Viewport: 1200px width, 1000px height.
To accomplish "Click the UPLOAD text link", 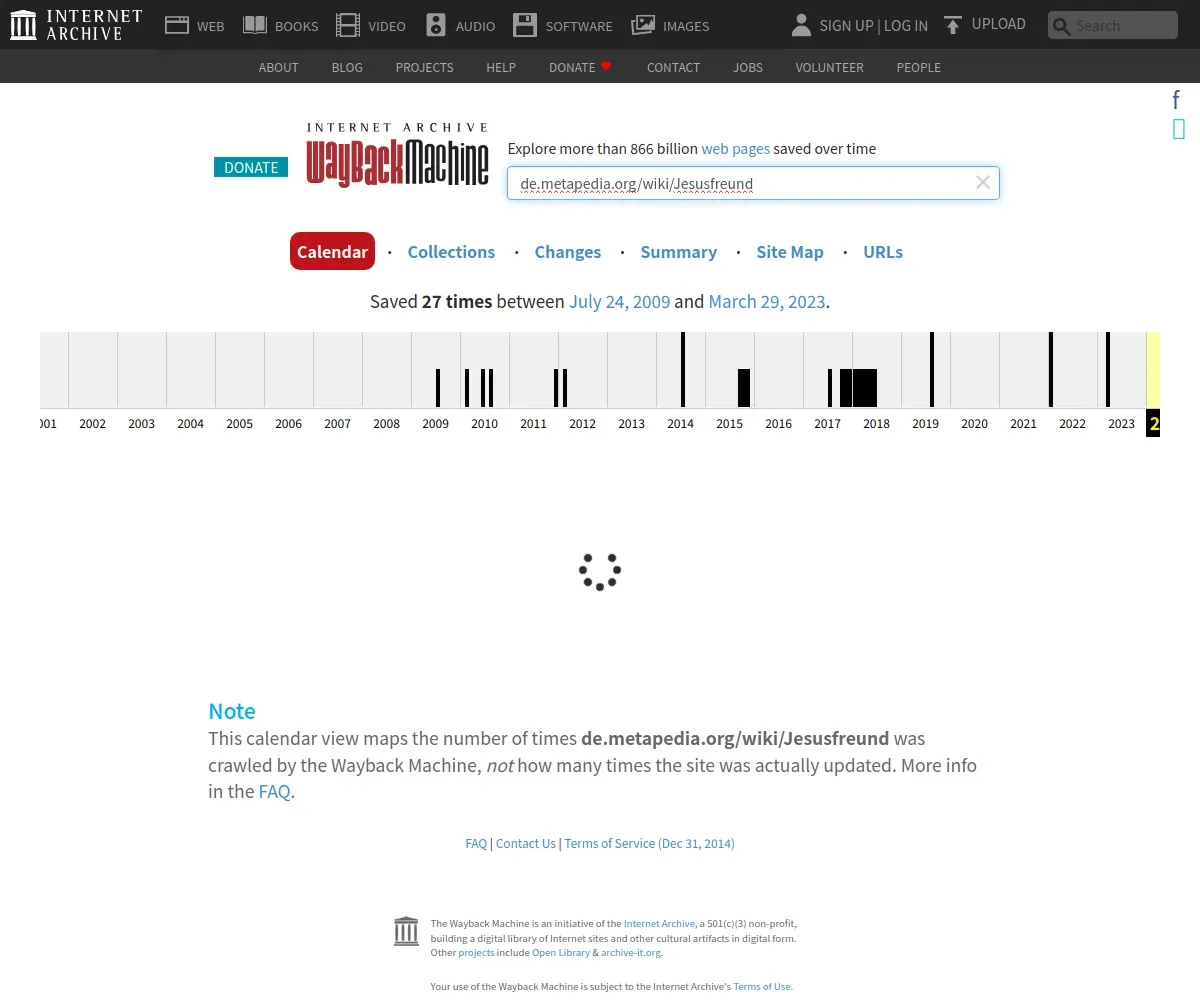I will pyautogui.click(x=998, y=24).
